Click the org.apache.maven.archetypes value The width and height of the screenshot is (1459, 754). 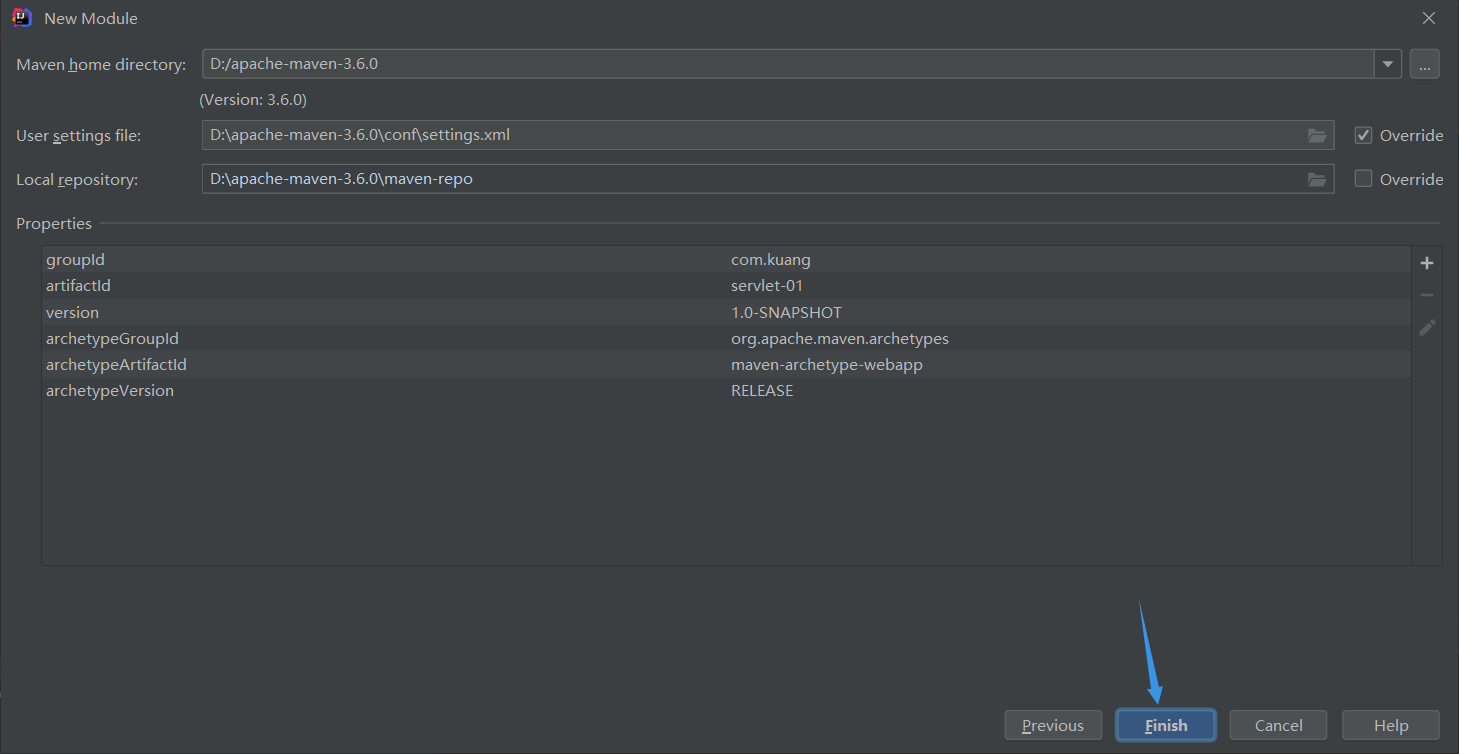[x=840, y=338]
